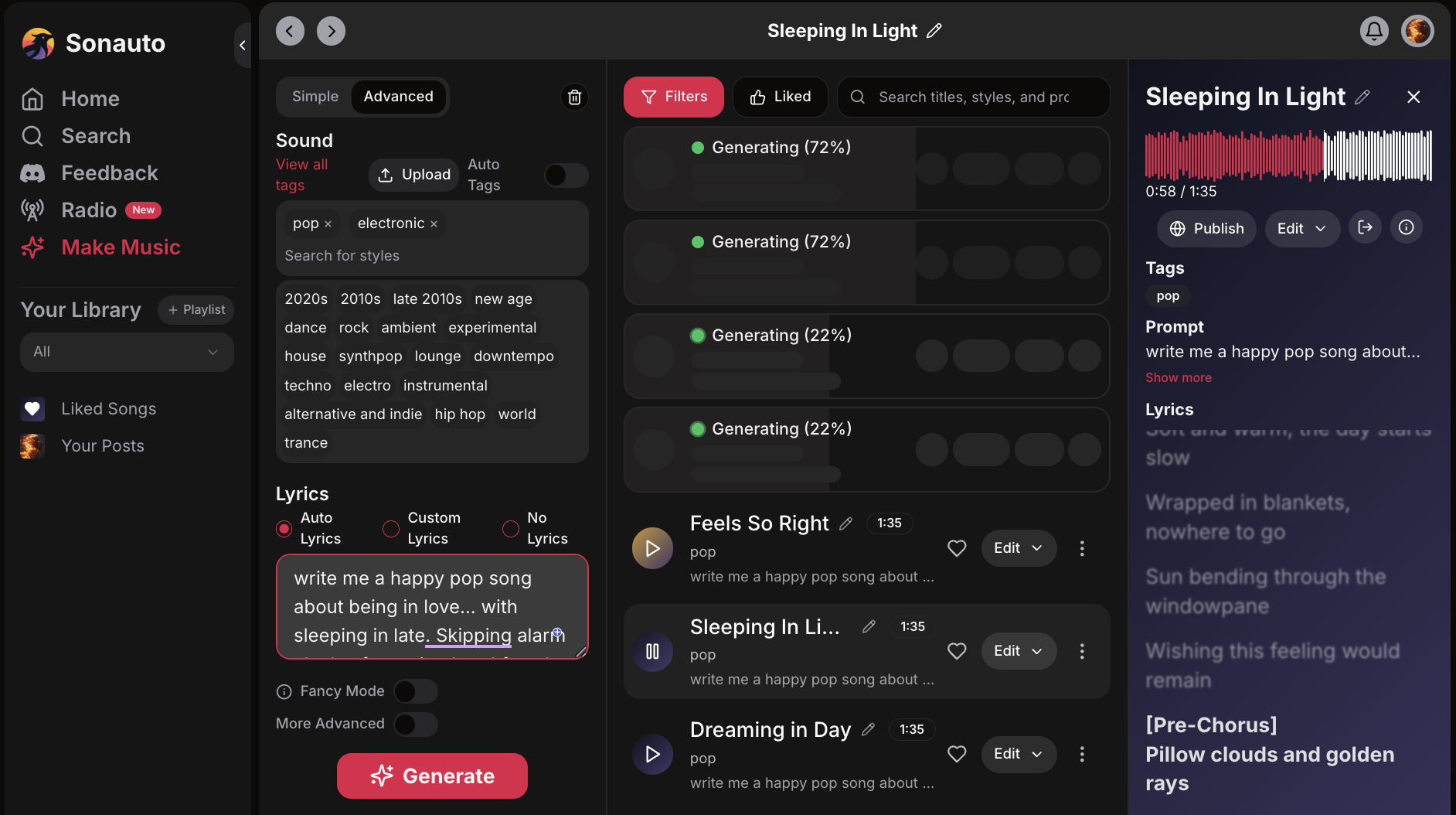Like the Feels So Right song
This screenshot has height=815, width=1456.
coord(957,548)
